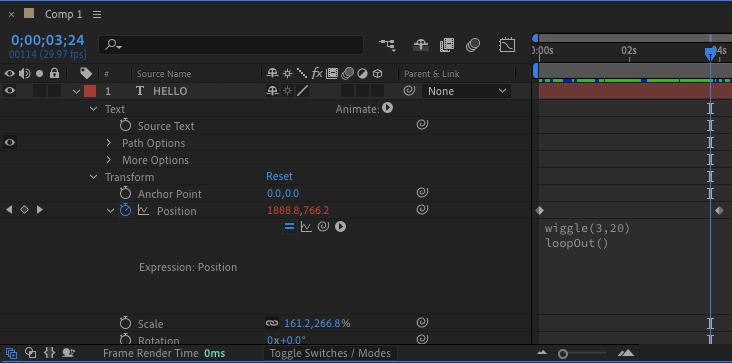Screen dimensions: 732x363
Task: Toggle hide shy layers icon in toolbar
Action: pos(421,45)
